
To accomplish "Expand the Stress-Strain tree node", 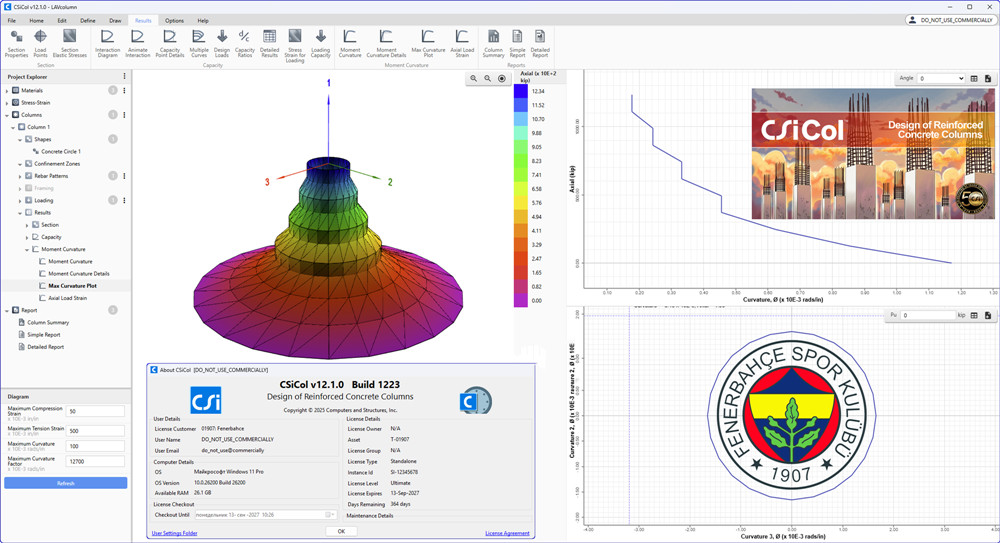I will [x=7, y=103].
